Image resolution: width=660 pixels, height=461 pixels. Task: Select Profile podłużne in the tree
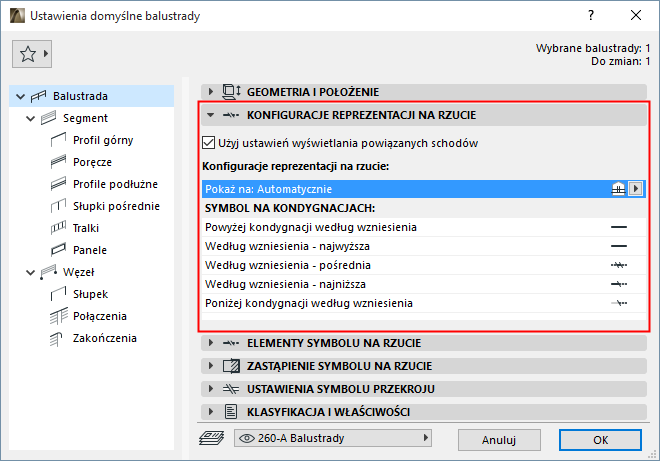(115, 184)
